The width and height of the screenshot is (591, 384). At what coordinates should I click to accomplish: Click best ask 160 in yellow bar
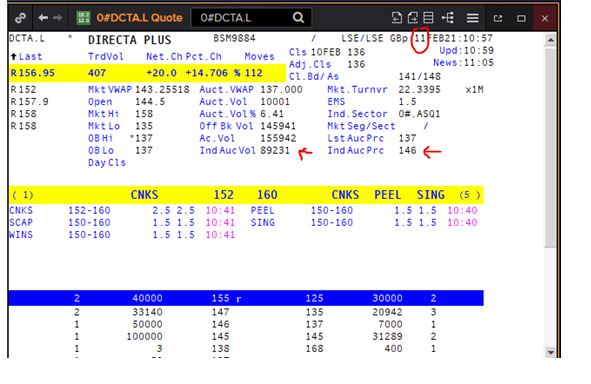coord(267,195)
